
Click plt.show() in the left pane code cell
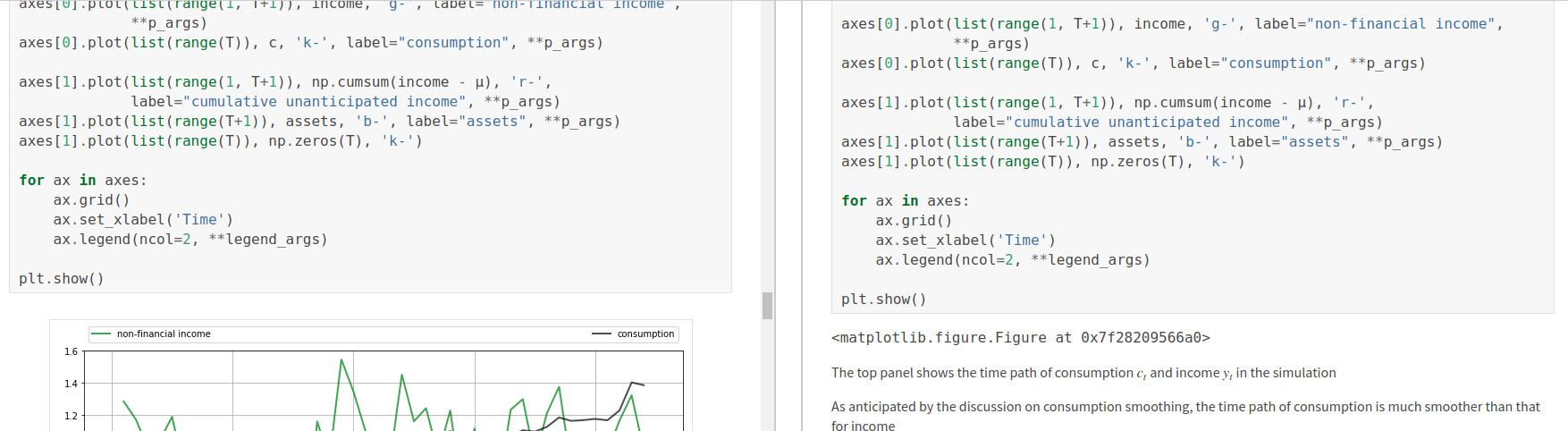pos(62,279)
